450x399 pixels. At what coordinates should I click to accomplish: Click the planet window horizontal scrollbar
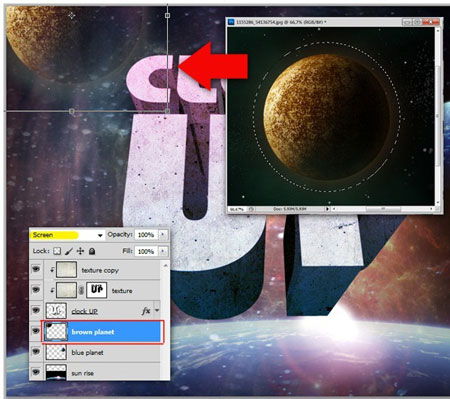tap(383, 209)
